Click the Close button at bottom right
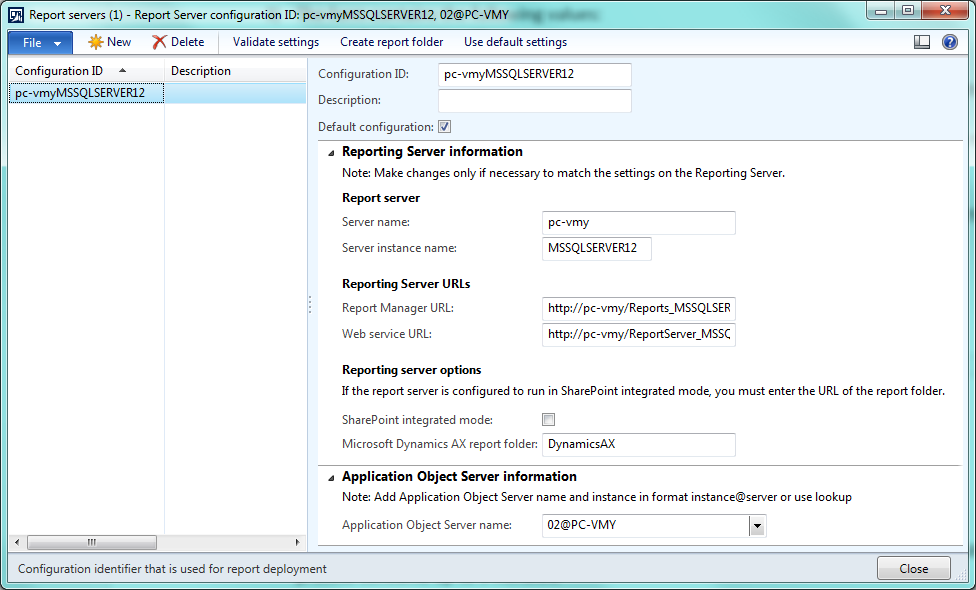Viewport: 976px width, 590px height. (x=913, y=569)
